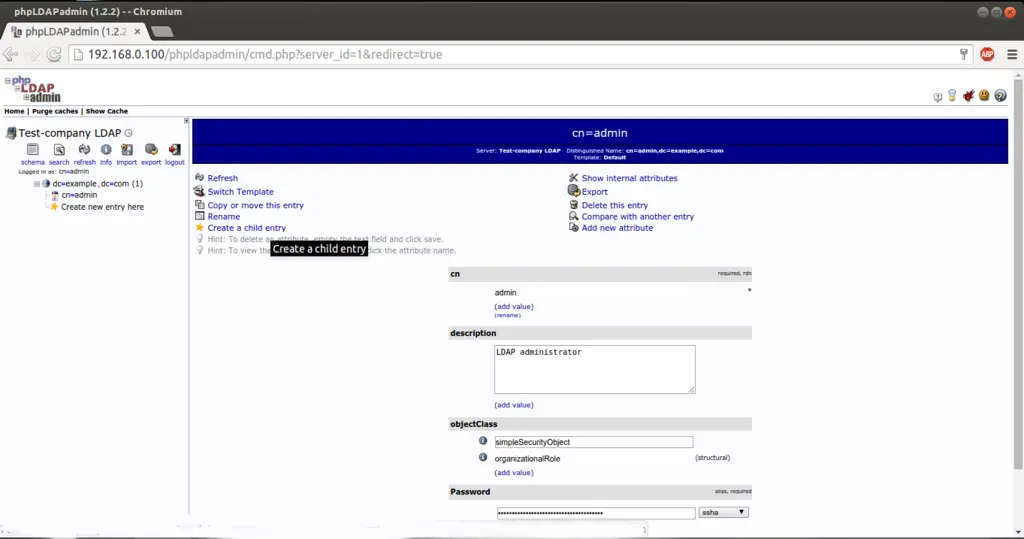
Task: Click Purge caches in top menu
Action: point(56,111)
